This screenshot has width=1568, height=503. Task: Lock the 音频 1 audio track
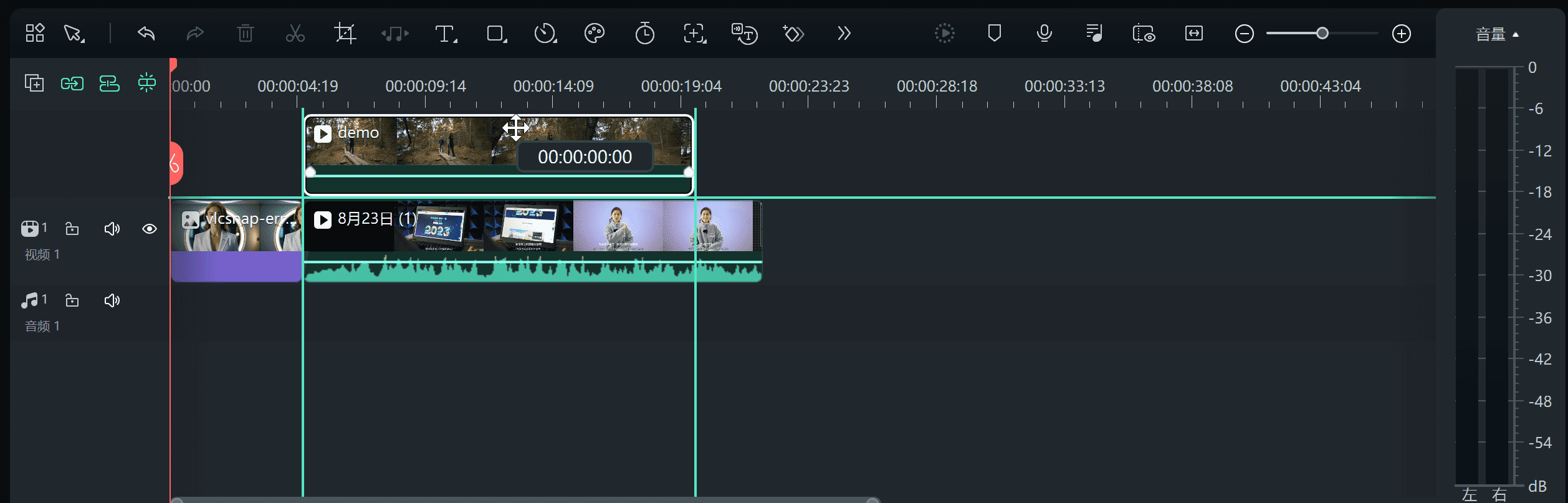(72, 300)
